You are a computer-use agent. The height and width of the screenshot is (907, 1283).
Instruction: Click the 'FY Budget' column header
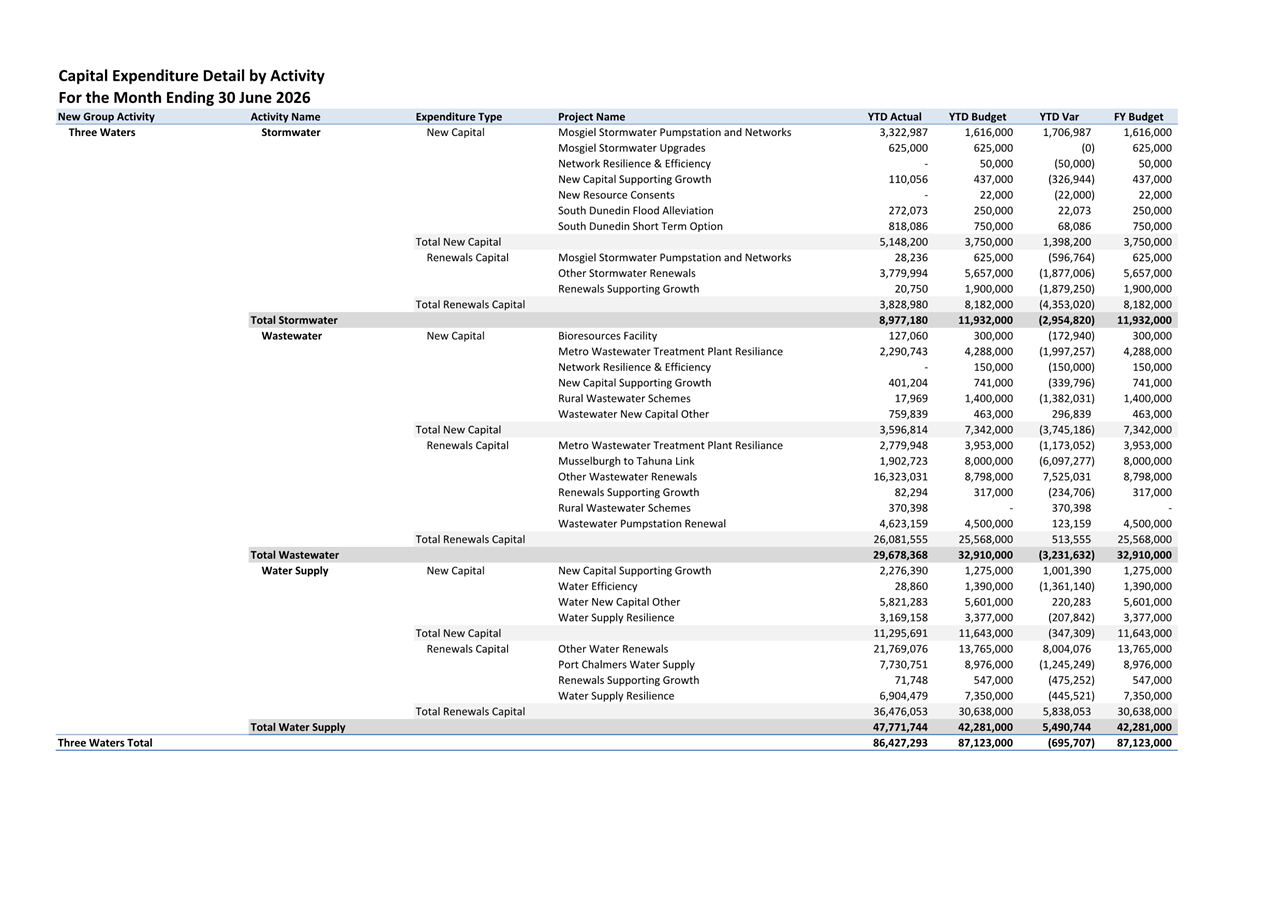[1138, 117]
